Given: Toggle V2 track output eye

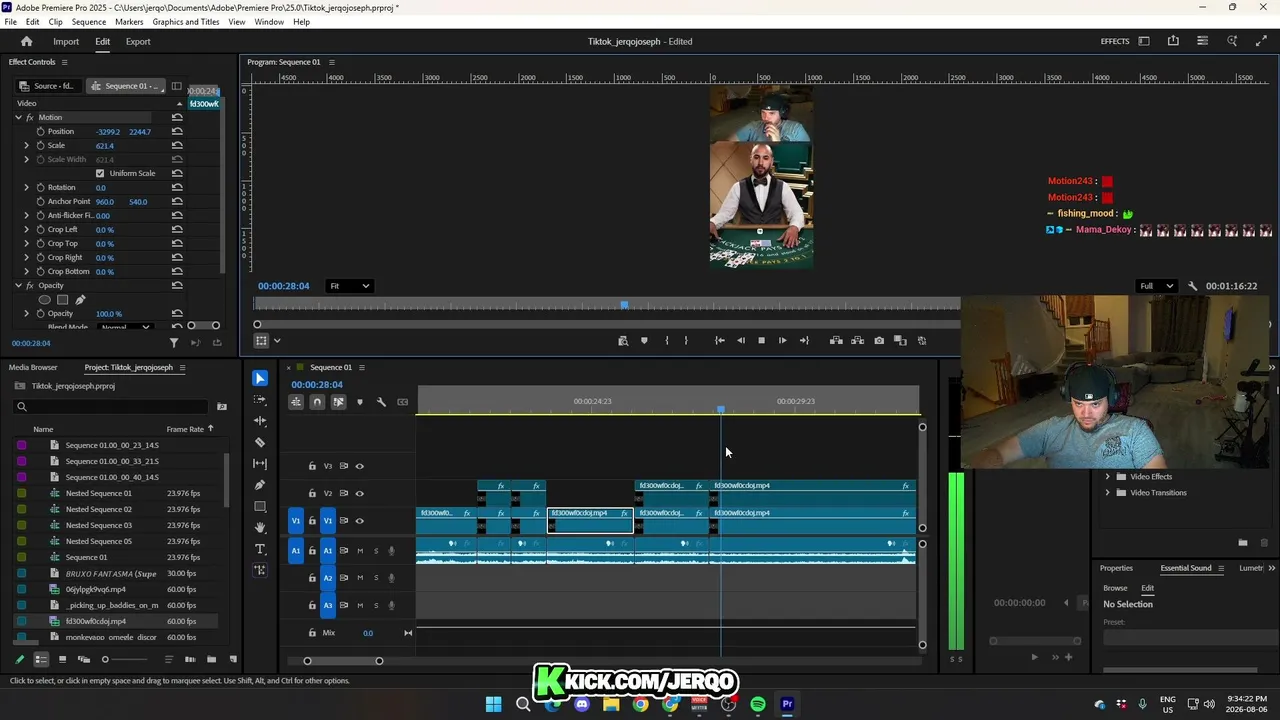Looking at the screenshot, I should [360, 493].
